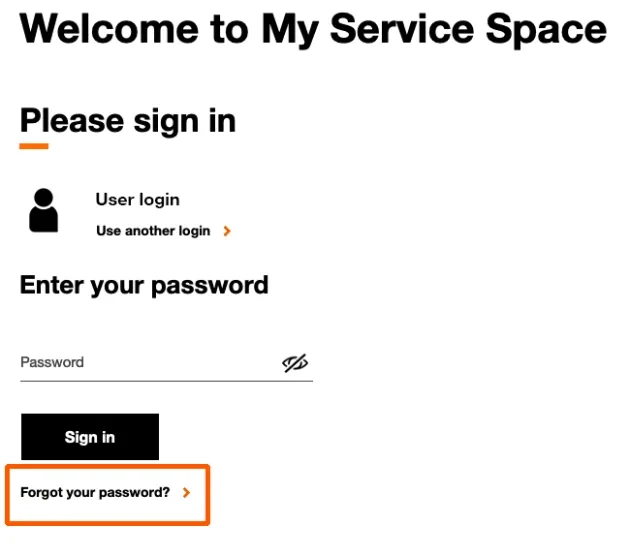The width and height of the screenshot is (630, 556).
Task: Click the user avatar silhouette icon
Action: [x=43, y=210]
